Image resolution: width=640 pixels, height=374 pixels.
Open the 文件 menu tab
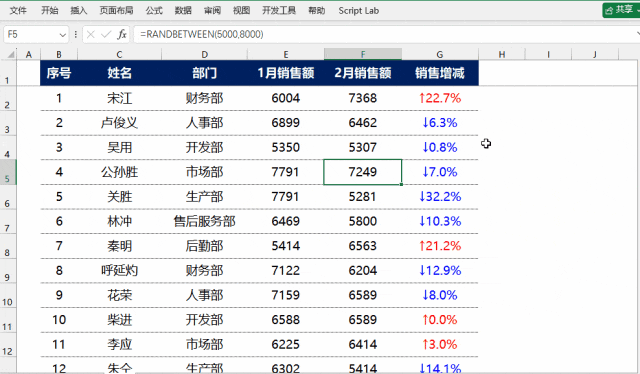[18, 11]
